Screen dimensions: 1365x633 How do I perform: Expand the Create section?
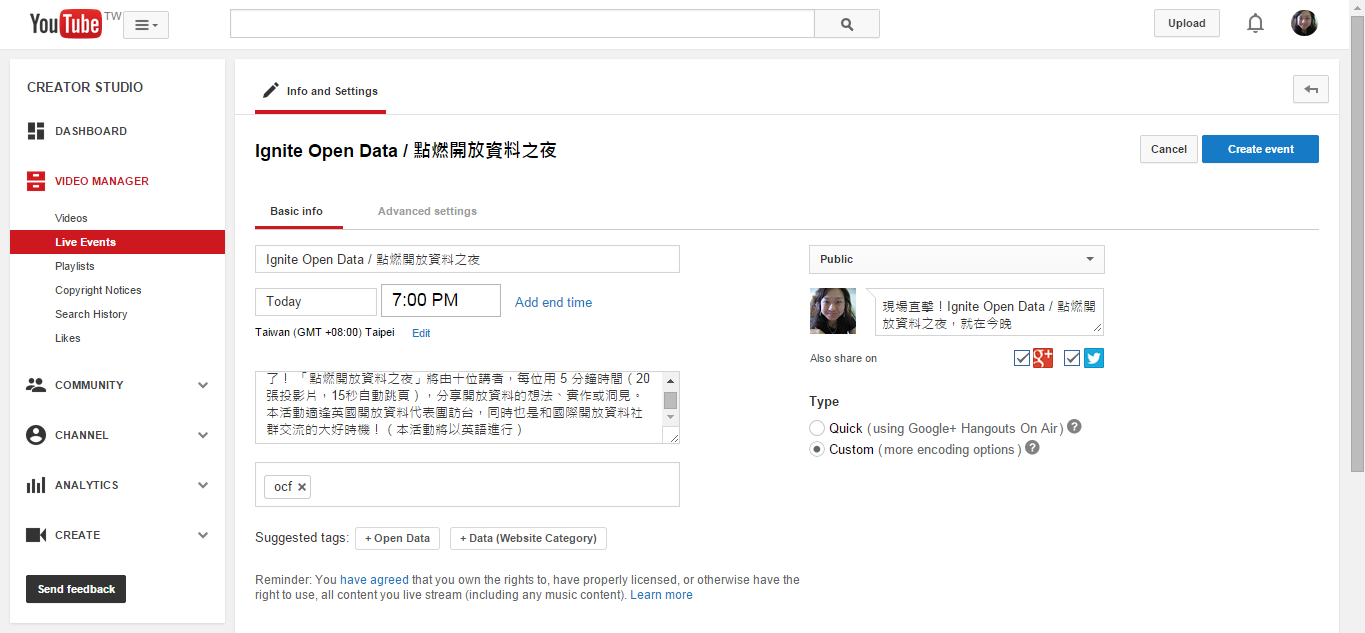click(203, 535)
